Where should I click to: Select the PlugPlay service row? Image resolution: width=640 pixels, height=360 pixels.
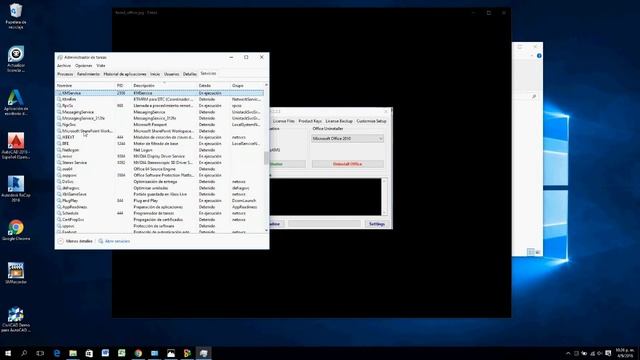(160, 201)
